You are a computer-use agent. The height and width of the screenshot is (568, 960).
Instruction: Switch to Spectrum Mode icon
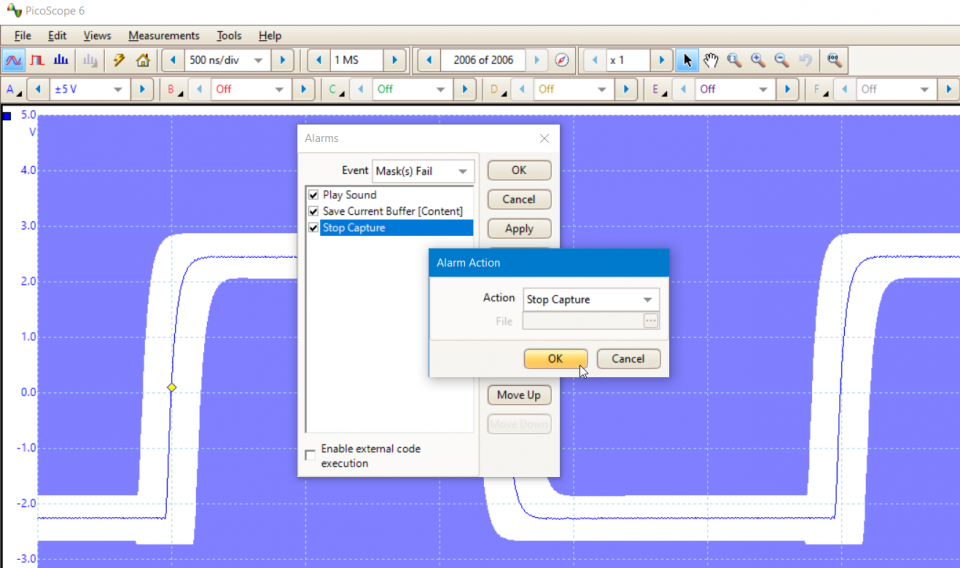click(62, 60)
